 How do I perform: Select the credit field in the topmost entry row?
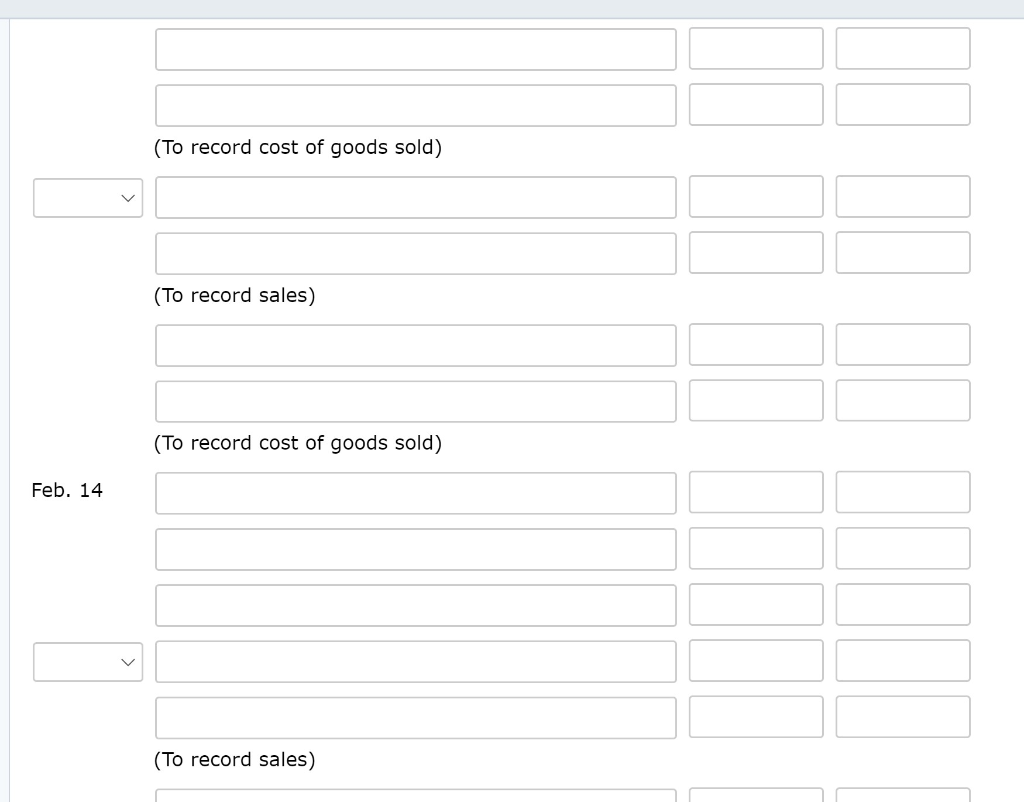903,48
